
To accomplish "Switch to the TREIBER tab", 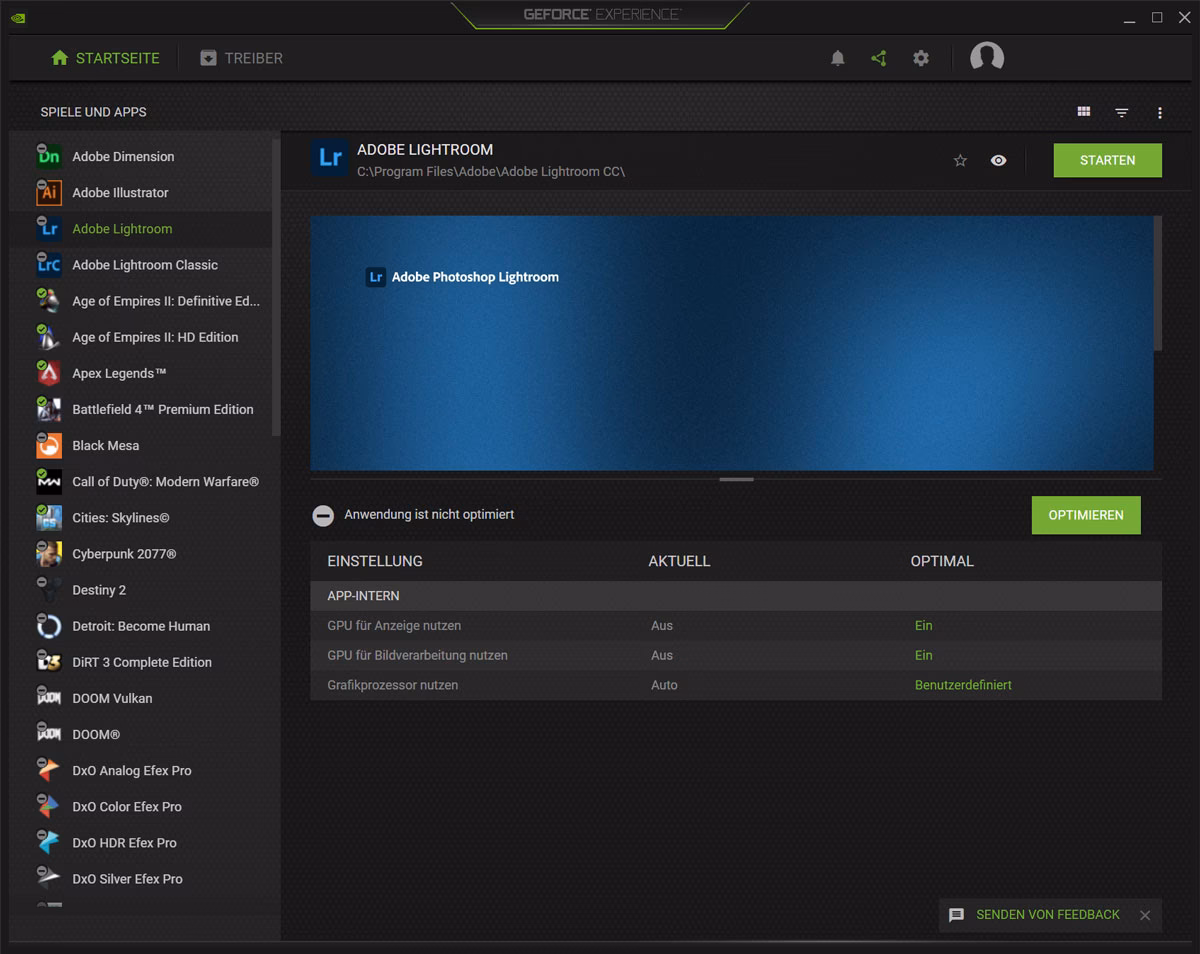I will [241, 58].
